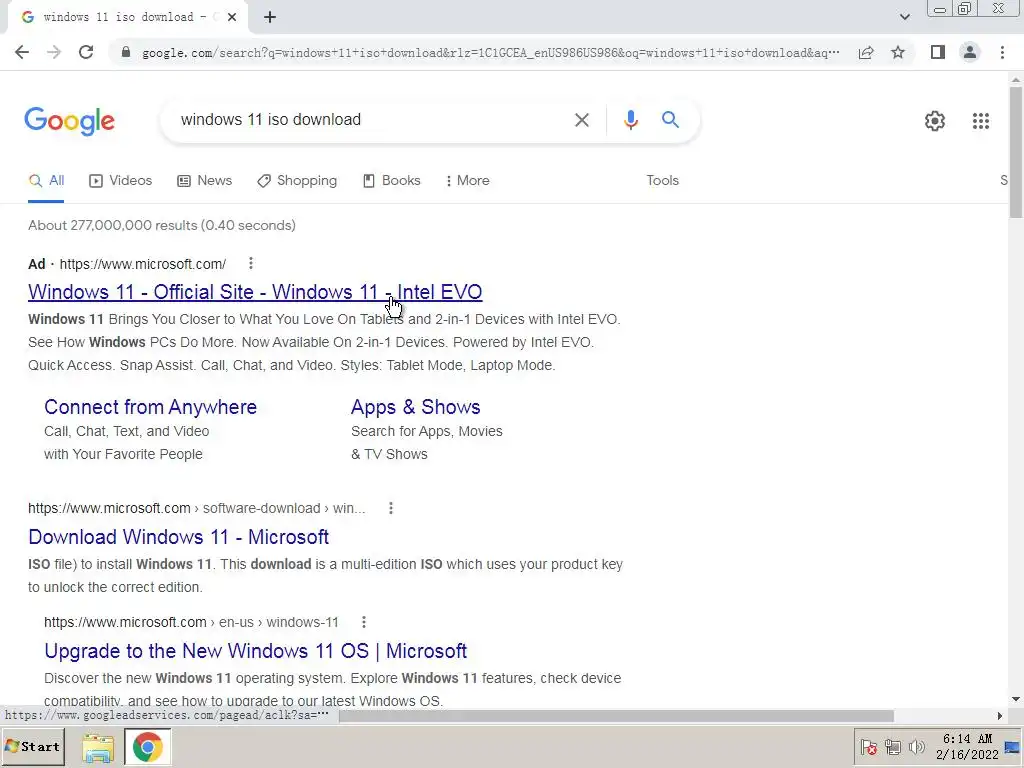Open a new browser tab

click(270, 18)
